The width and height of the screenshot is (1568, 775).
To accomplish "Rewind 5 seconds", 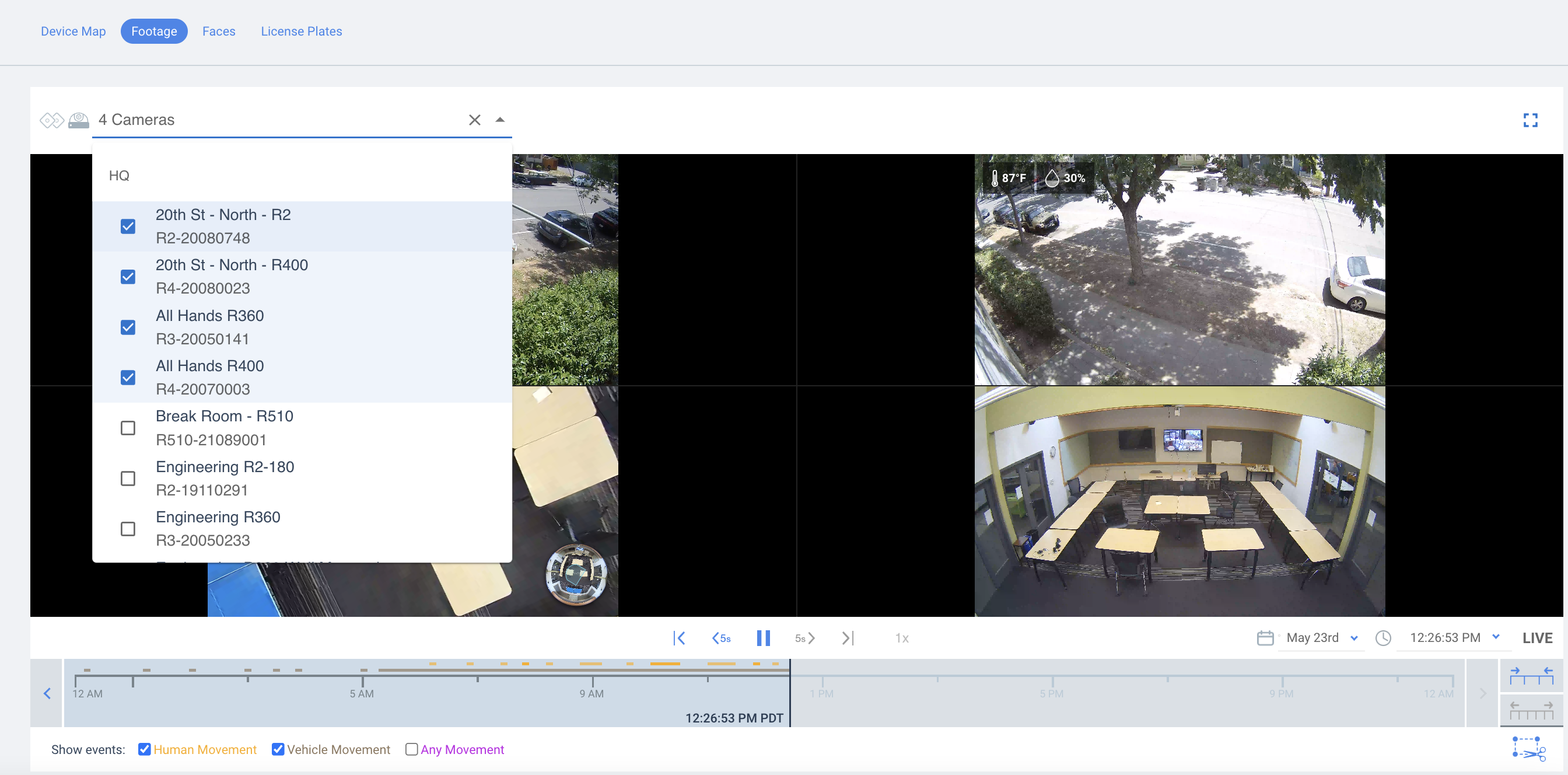I will click(x=722, y=638).
